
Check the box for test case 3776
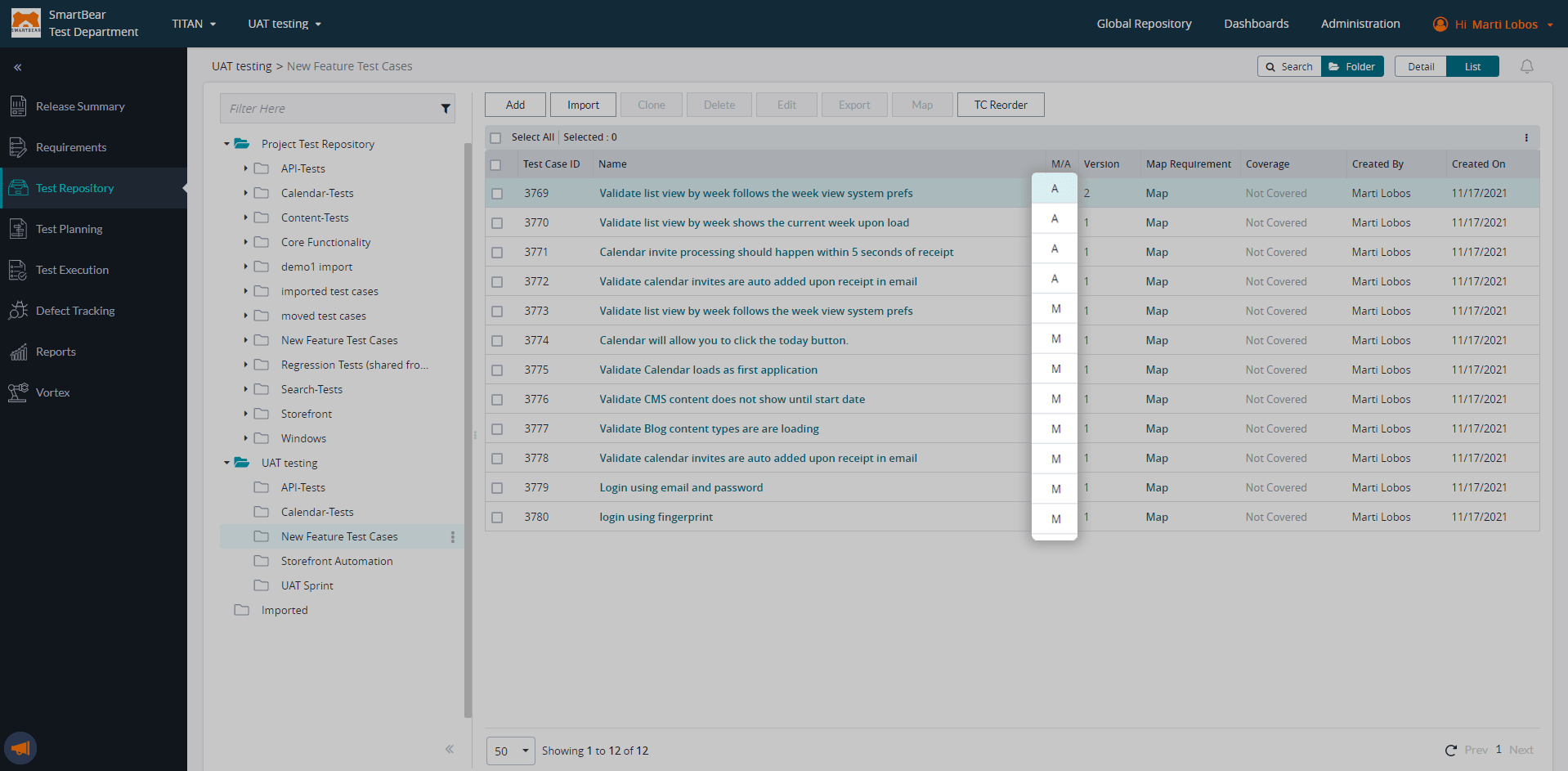[497, 400]
